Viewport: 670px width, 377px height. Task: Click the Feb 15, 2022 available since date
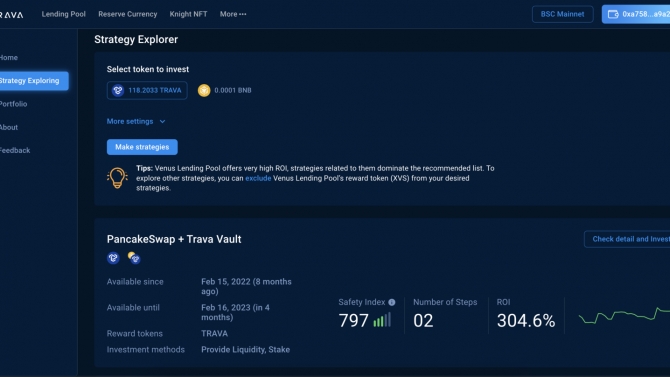coord(246,286)
